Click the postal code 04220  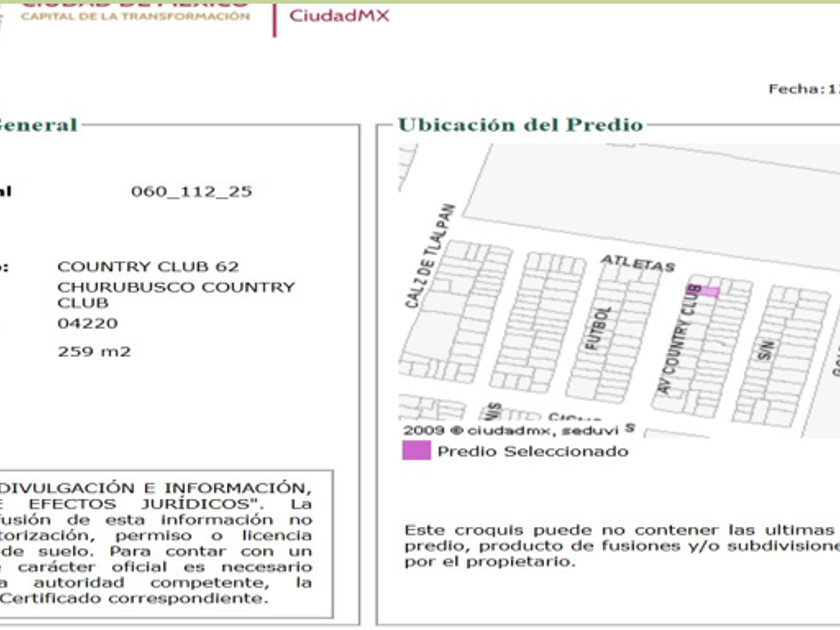point(87,323)
